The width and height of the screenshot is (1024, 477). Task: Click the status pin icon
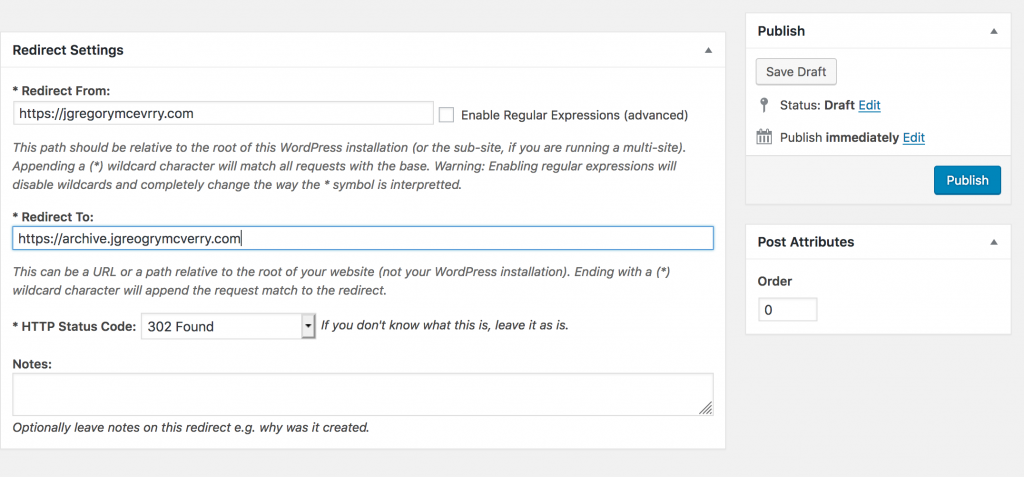point(764,105)
